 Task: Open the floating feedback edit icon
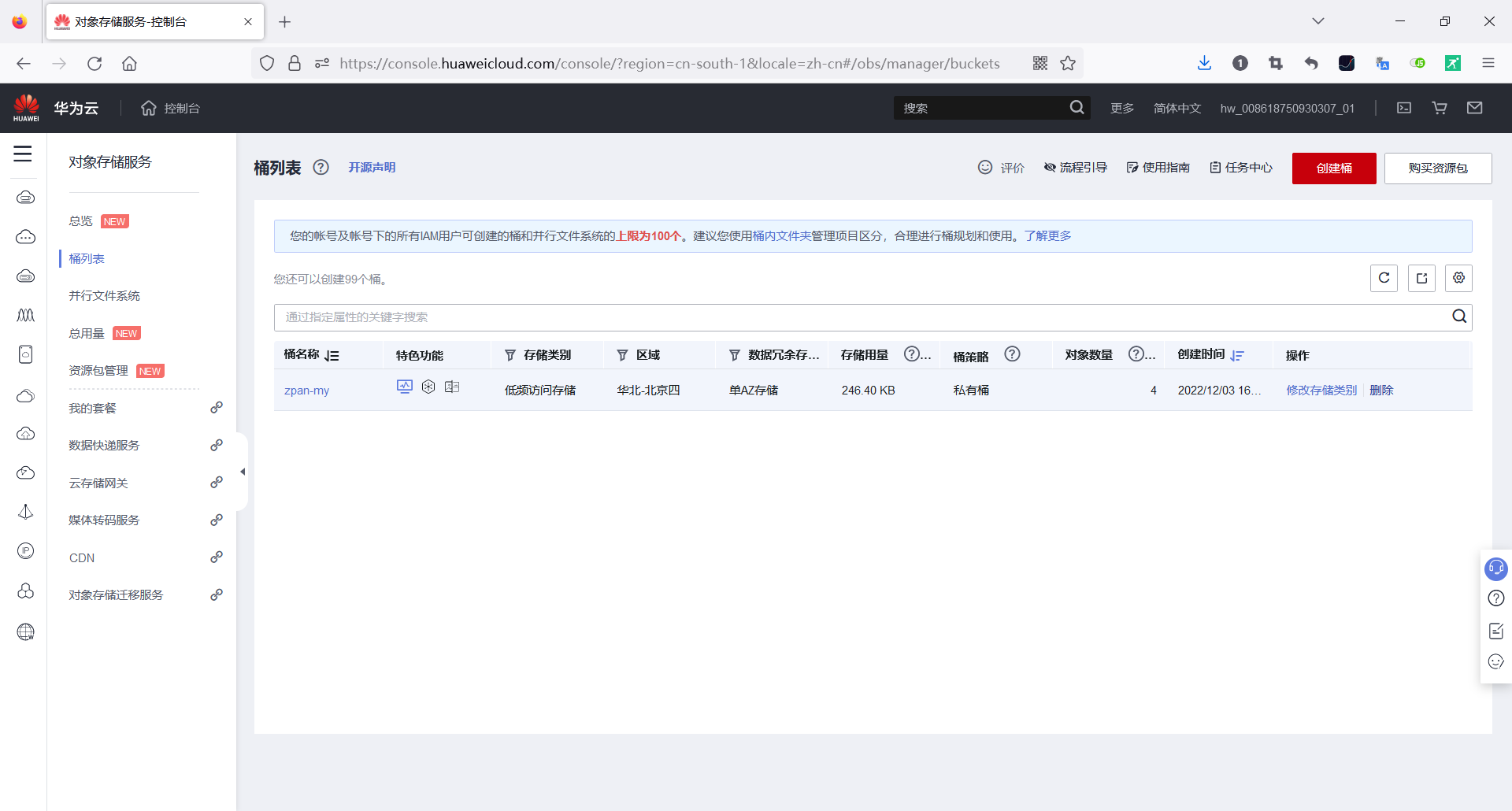[x=1496, y=631]
